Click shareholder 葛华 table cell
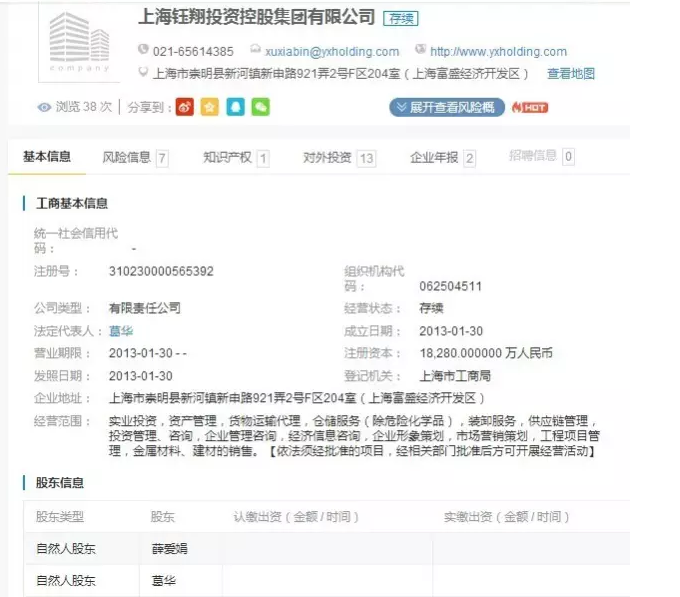 pyautogui.click(x=164, y=581)
